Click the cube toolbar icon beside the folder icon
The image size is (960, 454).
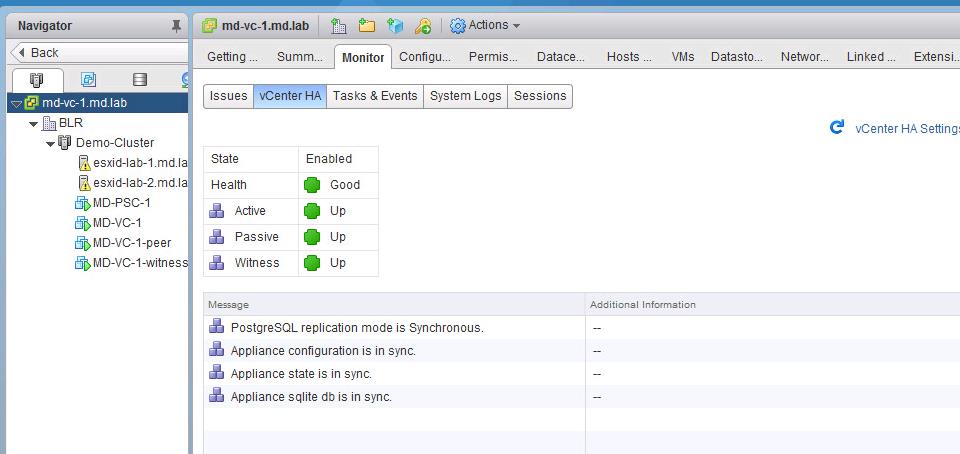click(x=395, y=25)
